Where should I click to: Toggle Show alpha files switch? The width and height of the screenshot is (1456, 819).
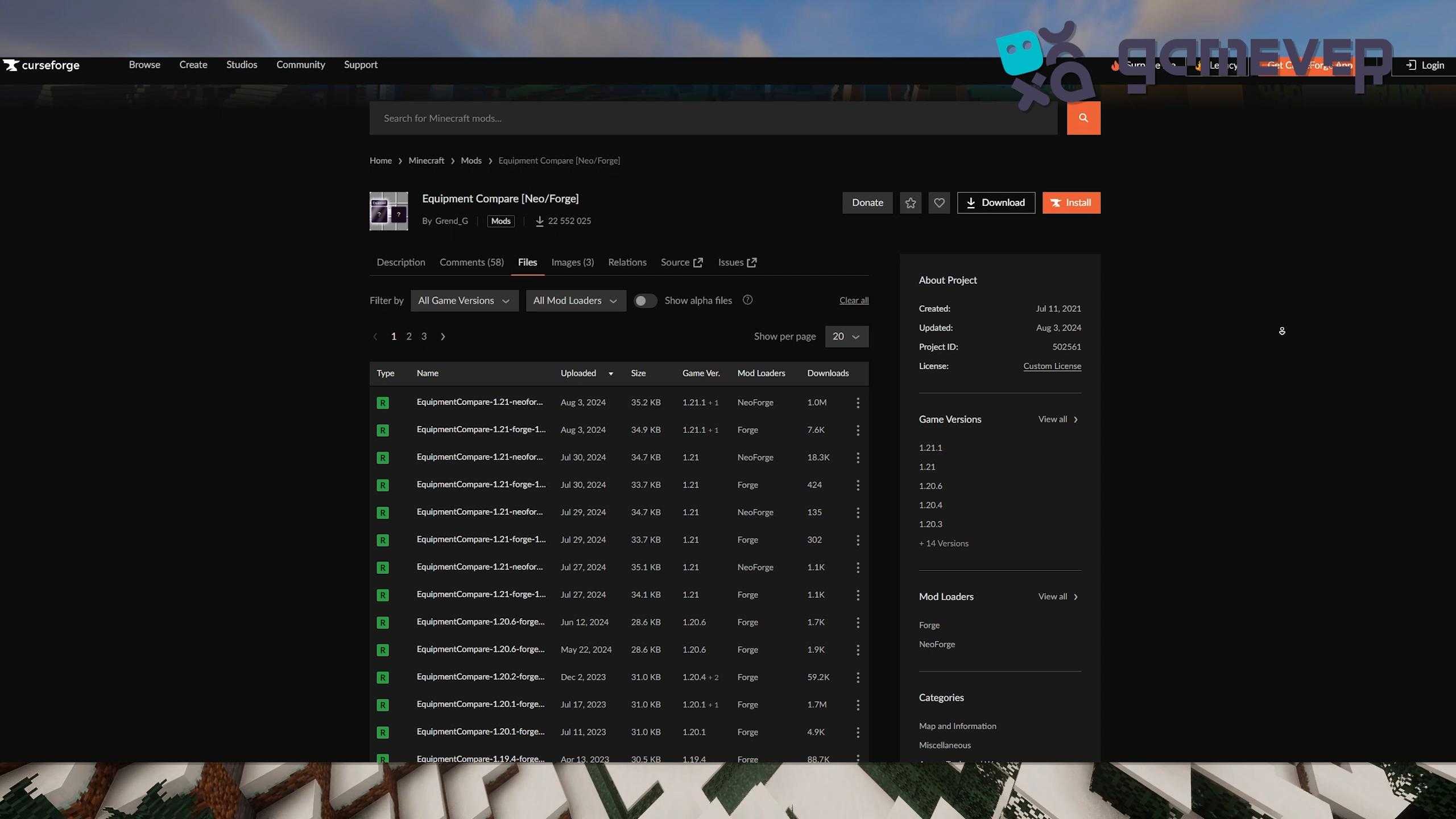pyautogui.click(x=645, y=300)
